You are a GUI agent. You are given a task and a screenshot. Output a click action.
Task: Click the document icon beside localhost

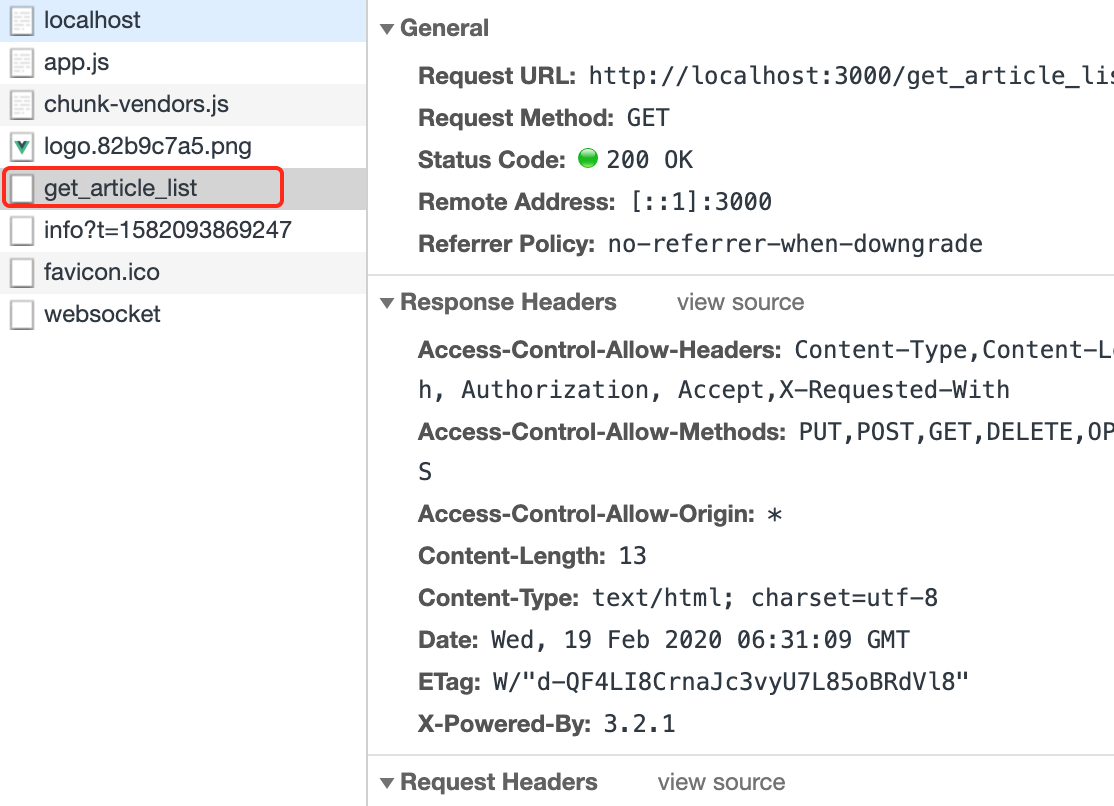tap(22, 19)
